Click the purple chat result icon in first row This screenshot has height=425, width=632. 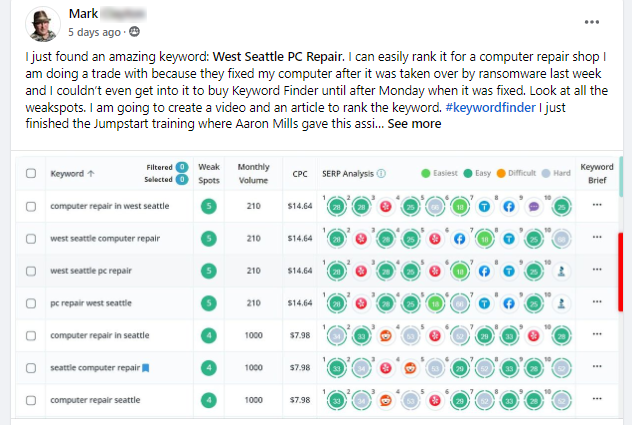pyautogui.click(x=534, y=206)
